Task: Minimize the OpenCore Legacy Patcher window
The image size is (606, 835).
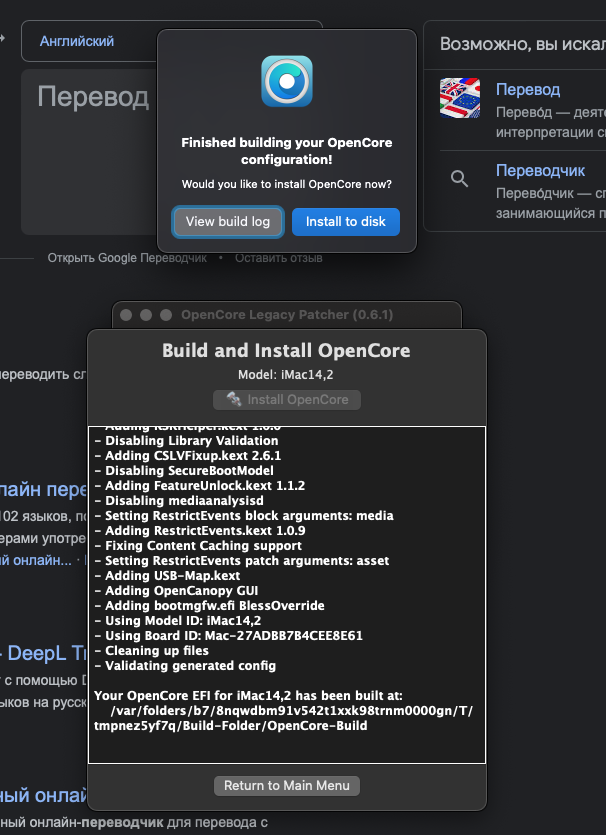Action: (146, 315)
